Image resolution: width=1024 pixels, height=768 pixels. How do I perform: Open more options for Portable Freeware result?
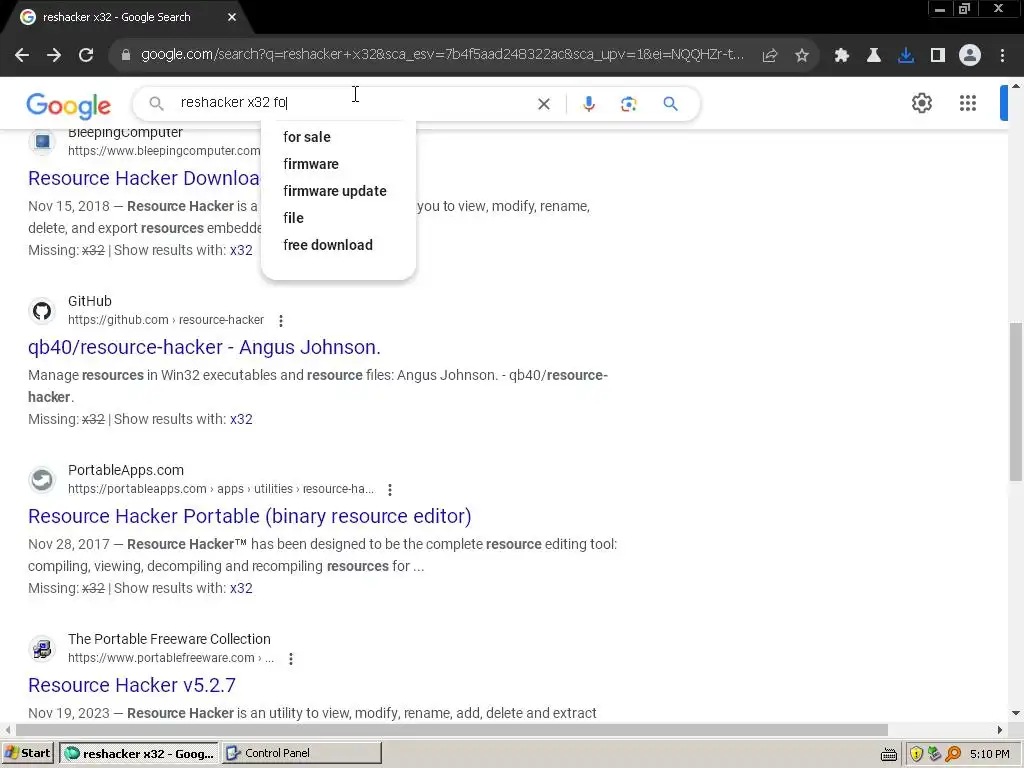tap(291, 659)
